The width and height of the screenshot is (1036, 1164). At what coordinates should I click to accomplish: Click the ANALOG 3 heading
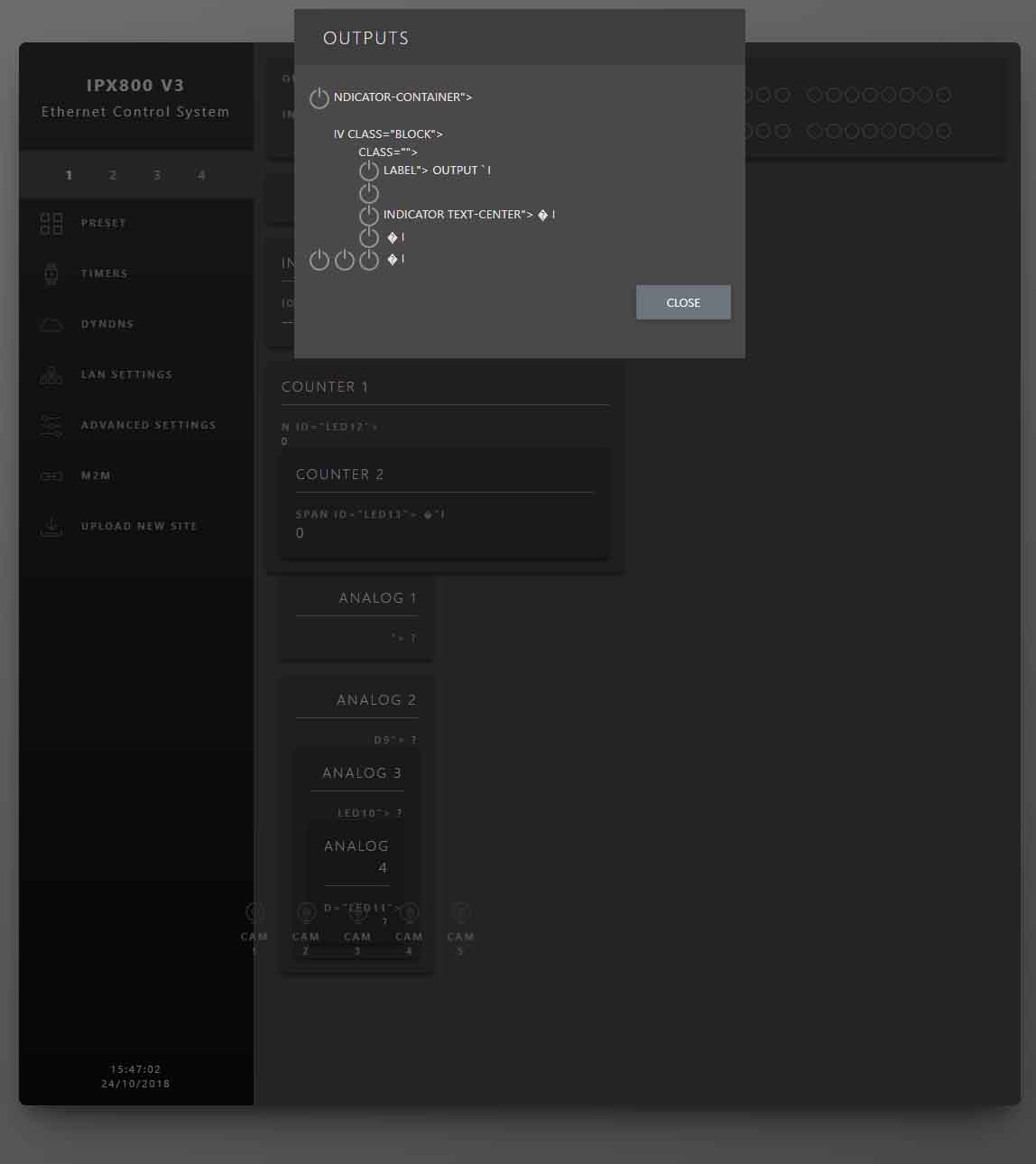[362, 773]
